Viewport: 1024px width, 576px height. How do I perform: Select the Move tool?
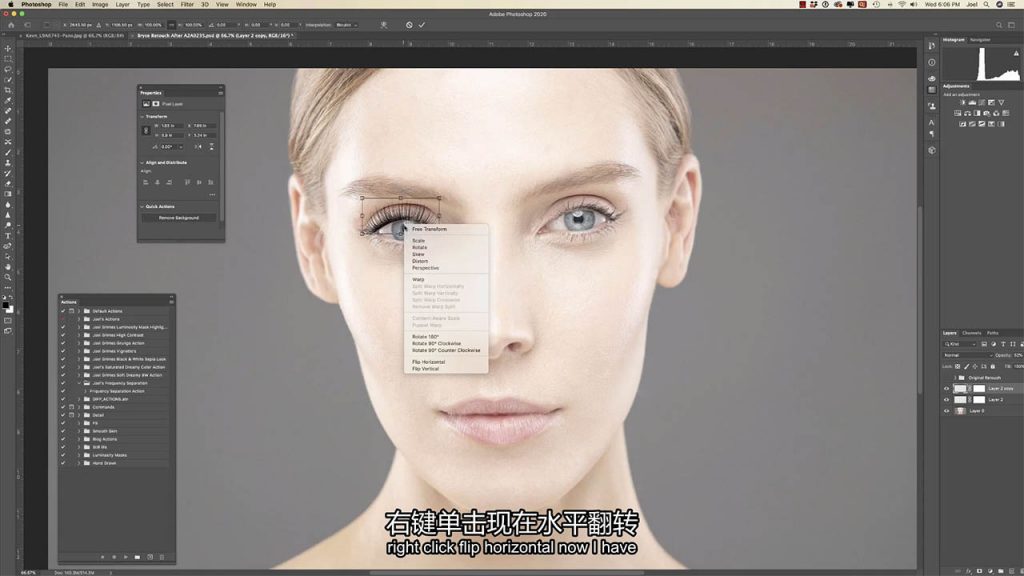pos(8,48)
